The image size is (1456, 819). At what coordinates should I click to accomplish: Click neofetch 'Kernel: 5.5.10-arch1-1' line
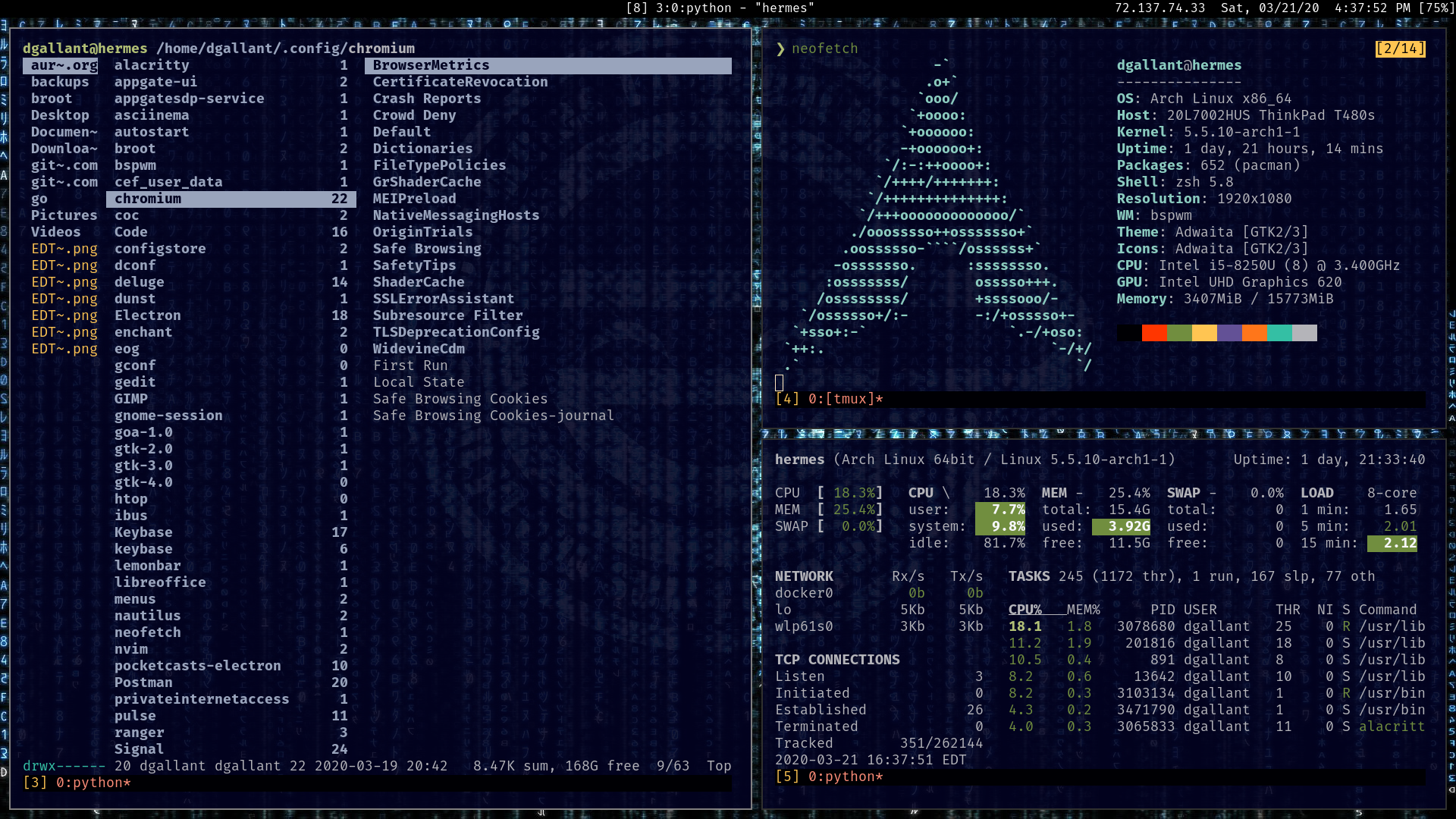click(1208, 133)
